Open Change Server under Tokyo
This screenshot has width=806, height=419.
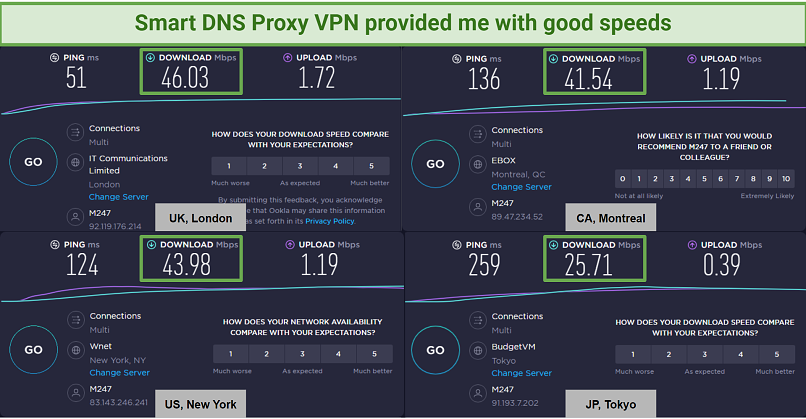pyautogui.click(x=521, y=373)
